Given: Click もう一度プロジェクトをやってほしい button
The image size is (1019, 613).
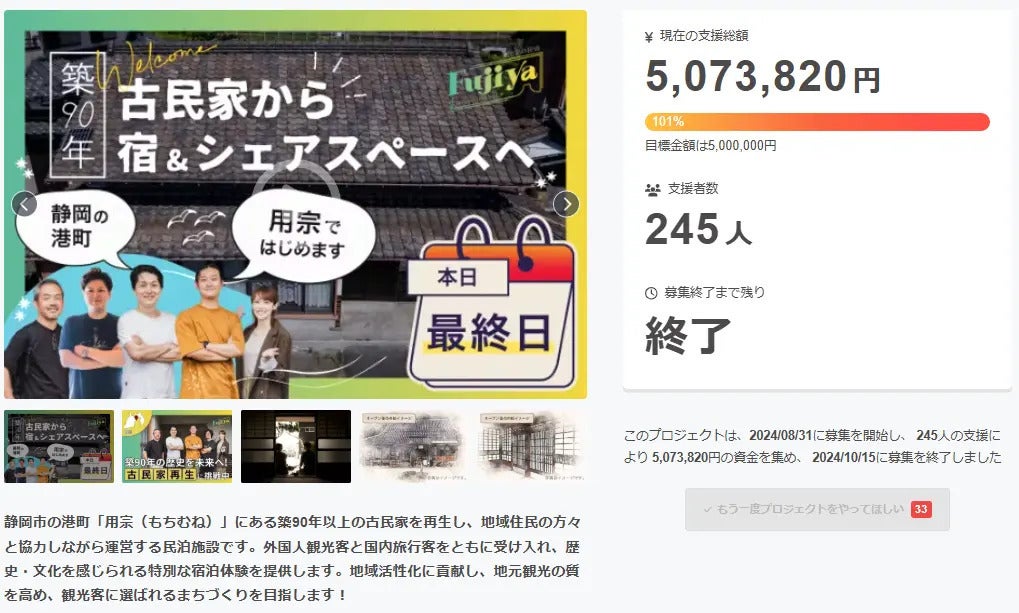Looking at the screenshot, I should [817, 509].
